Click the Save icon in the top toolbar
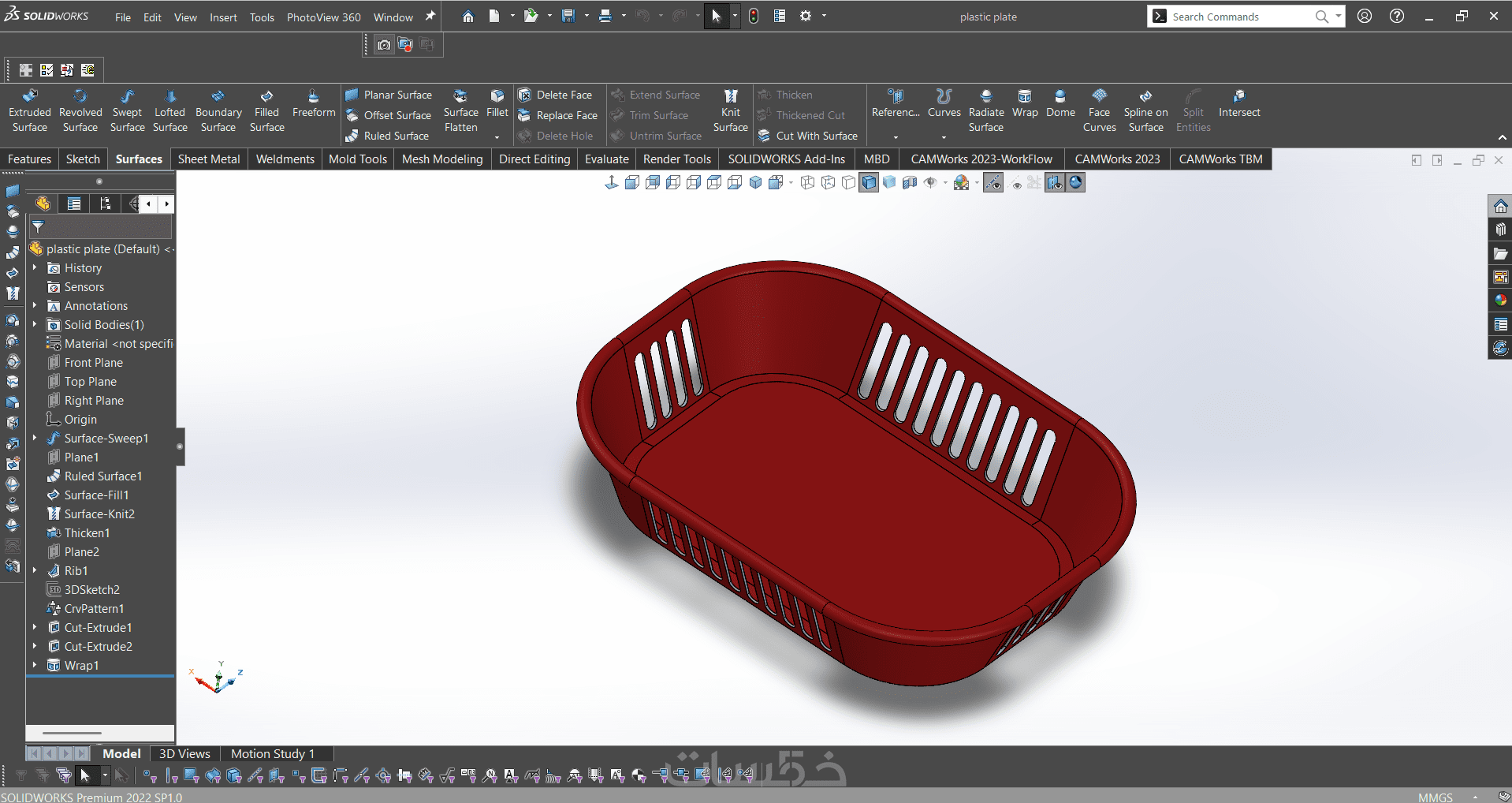The image size is (1512, 803). pyautogui.click(x=568, y=16)
